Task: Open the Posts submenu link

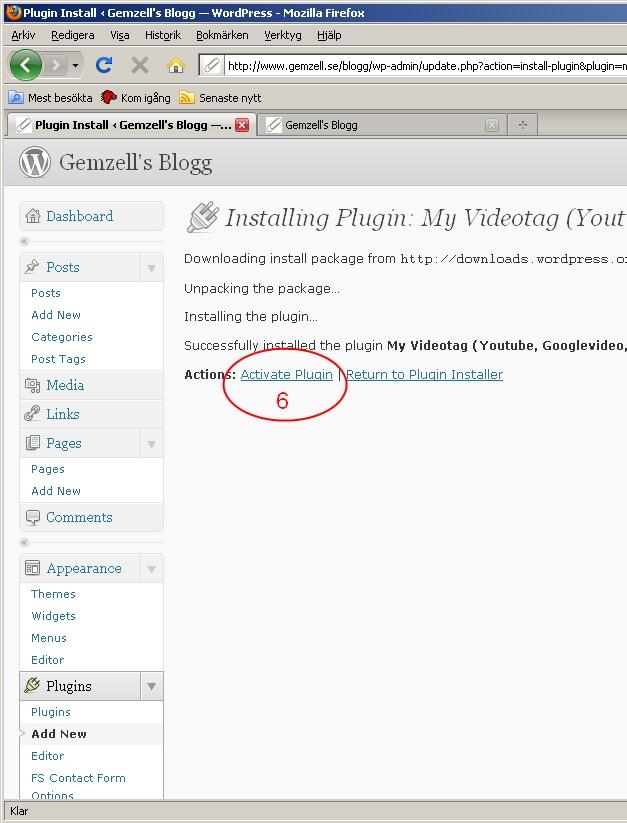Action: pos(46,293)
